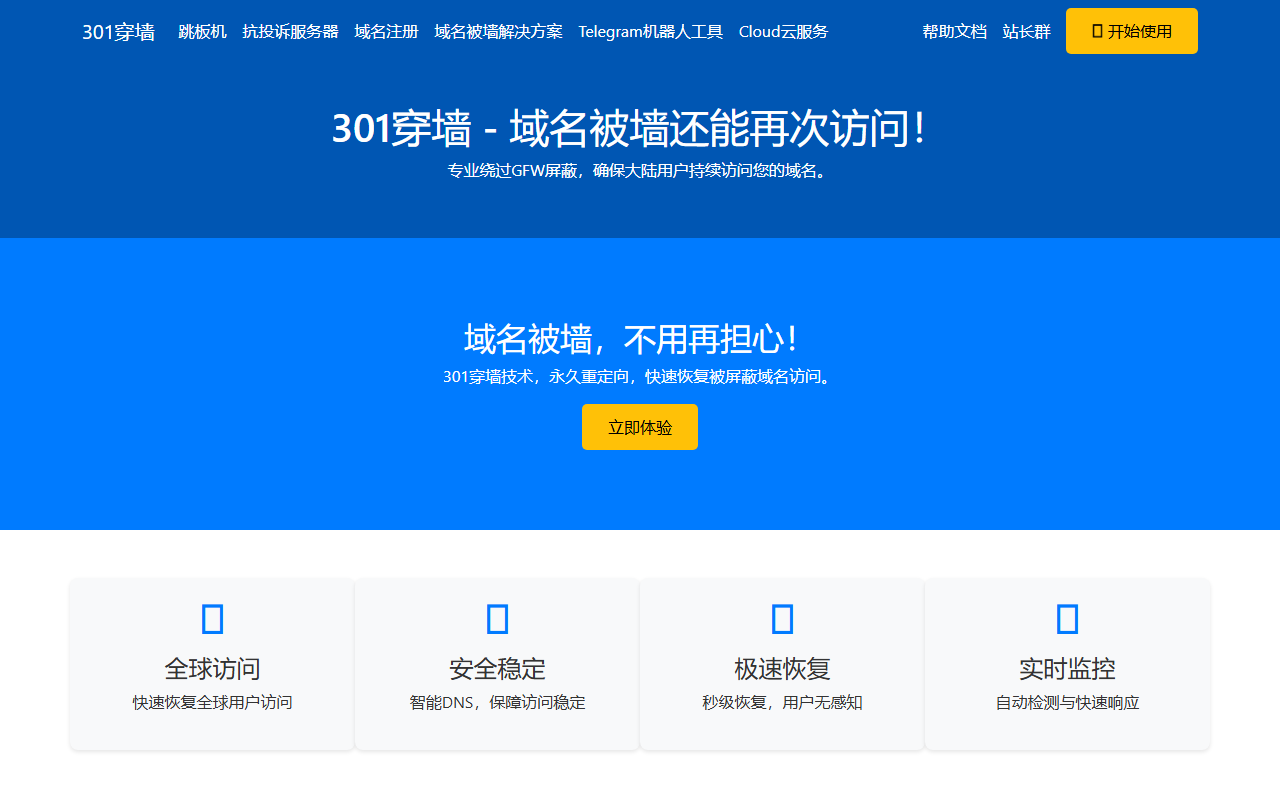The height and width of the screenshot is (800, 1280).
Task: Open the 抗投诉服务器 menu item
Action: [290, 31]
